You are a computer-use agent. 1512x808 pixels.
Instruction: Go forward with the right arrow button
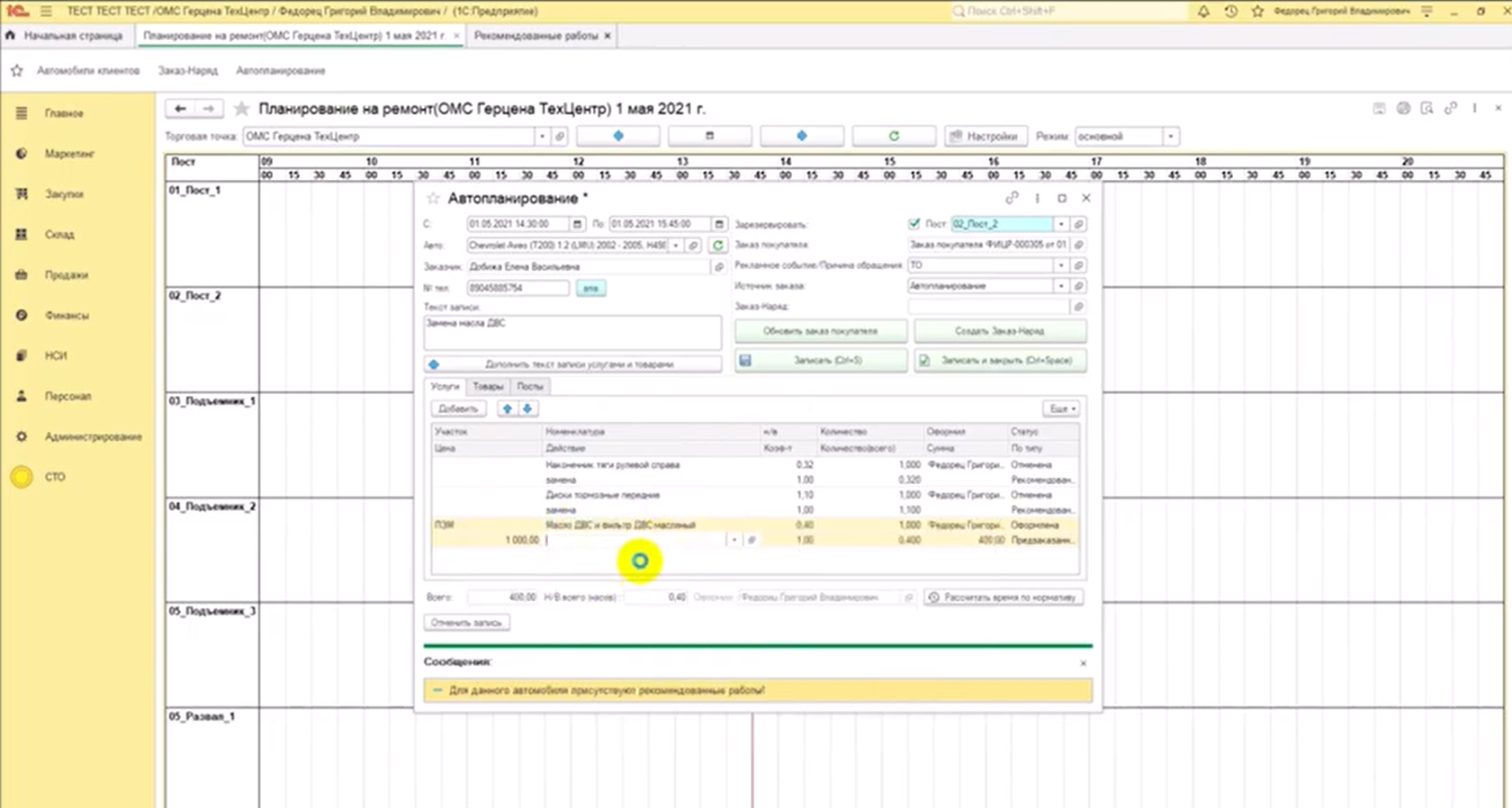[209, 109]
